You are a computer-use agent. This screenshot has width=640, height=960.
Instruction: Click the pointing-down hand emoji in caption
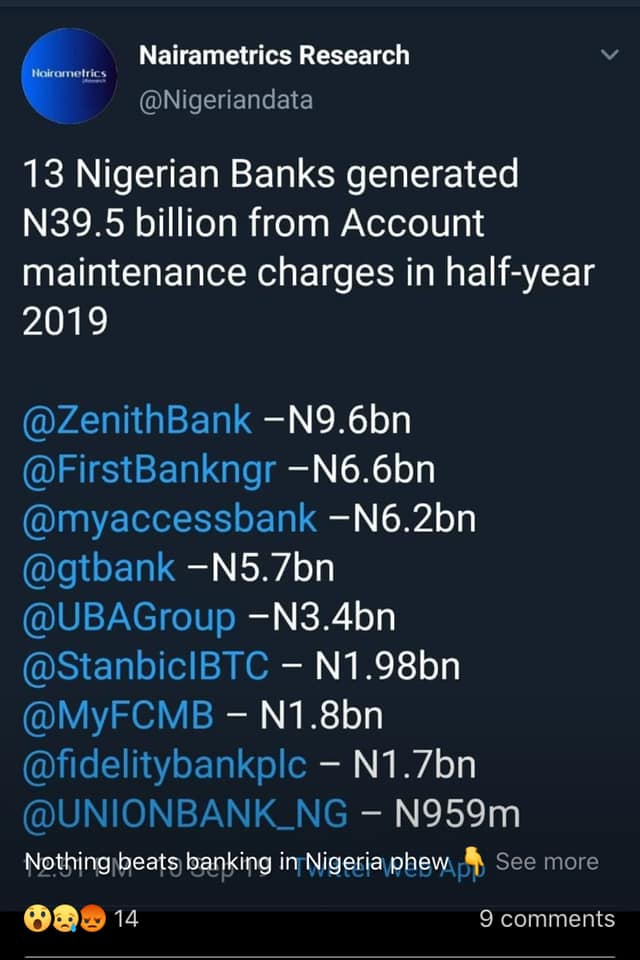tap(475, 860)
